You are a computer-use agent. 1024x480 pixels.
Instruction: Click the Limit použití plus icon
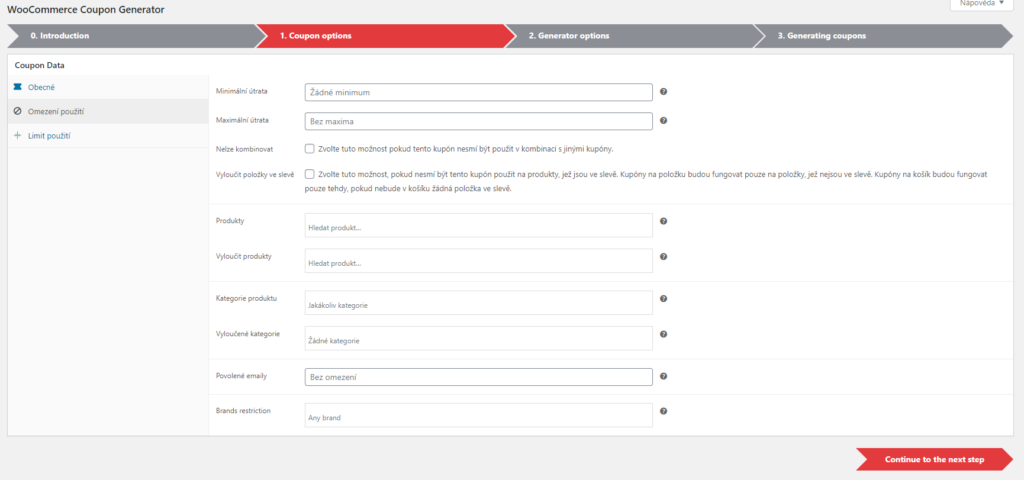click(18, 135)
